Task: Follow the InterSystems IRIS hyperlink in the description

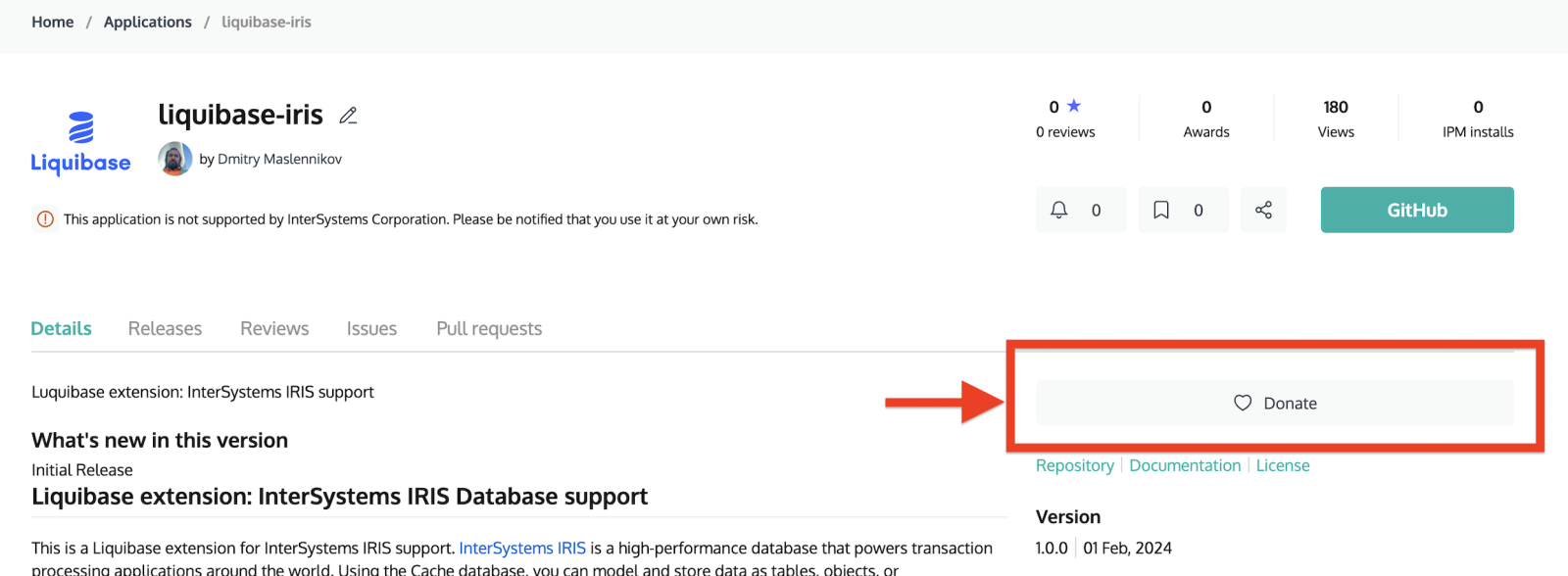Action: 522,548
